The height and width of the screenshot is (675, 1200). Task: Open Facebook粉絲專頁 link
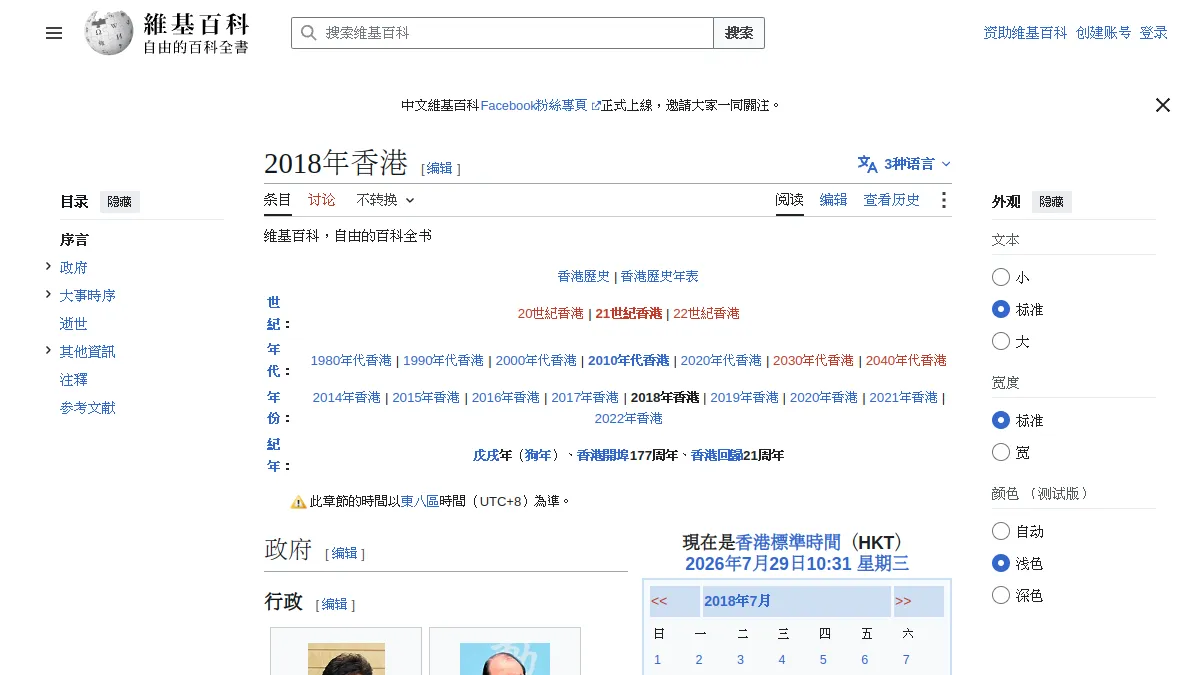click(534, 105)
